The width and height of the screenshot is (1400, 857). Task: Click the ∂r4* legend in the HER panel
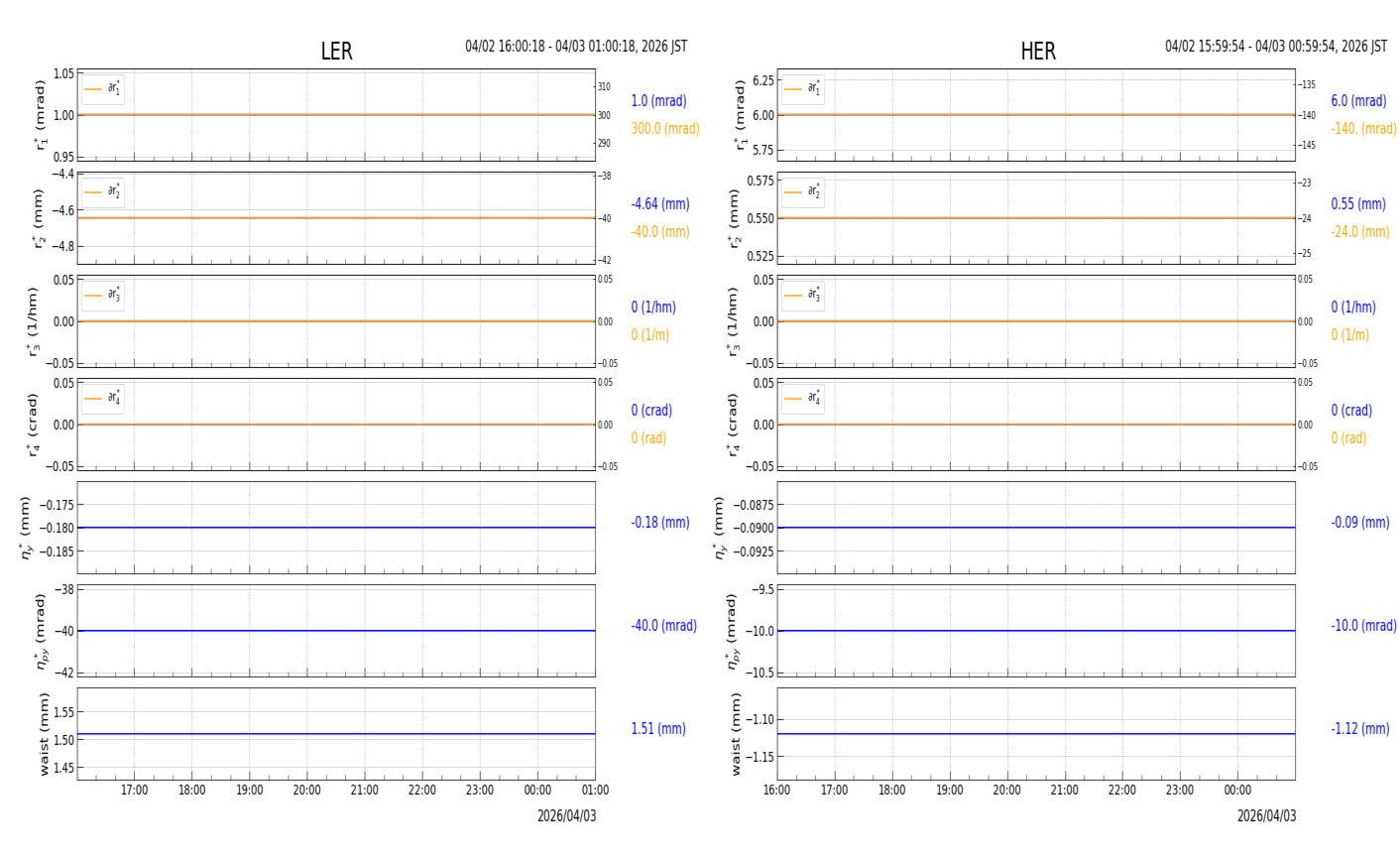[x=802, y=399]
